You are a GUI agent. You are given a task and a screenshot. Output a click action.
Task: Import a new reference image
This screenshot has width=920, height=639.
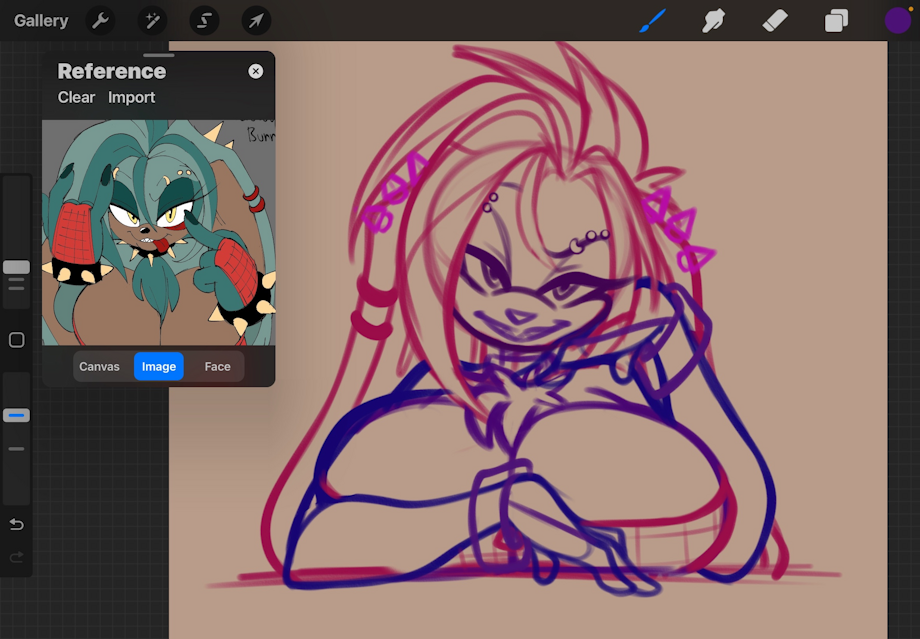click(132, 97)
